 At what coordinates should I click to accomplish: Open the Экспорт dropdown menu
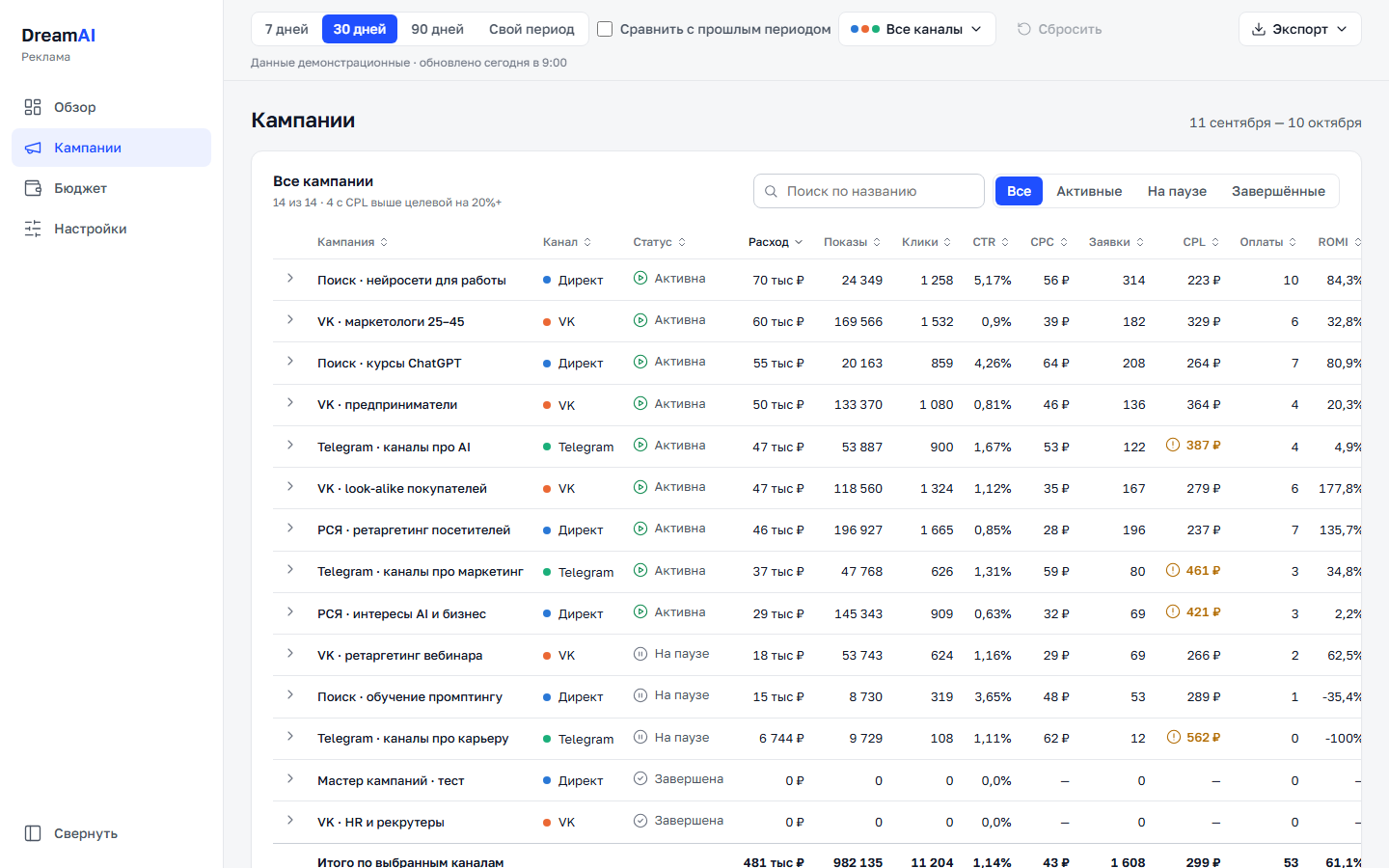tap(1299, 29)
